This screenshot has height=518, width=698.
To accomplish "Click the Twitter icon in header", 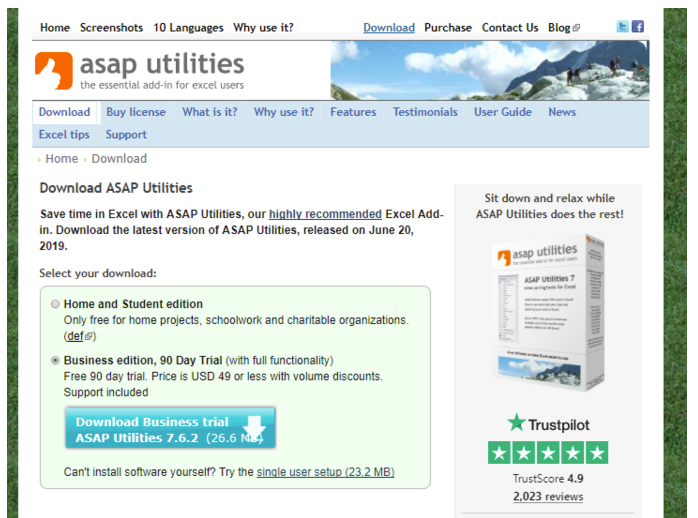I will click(x=623, y=27).
